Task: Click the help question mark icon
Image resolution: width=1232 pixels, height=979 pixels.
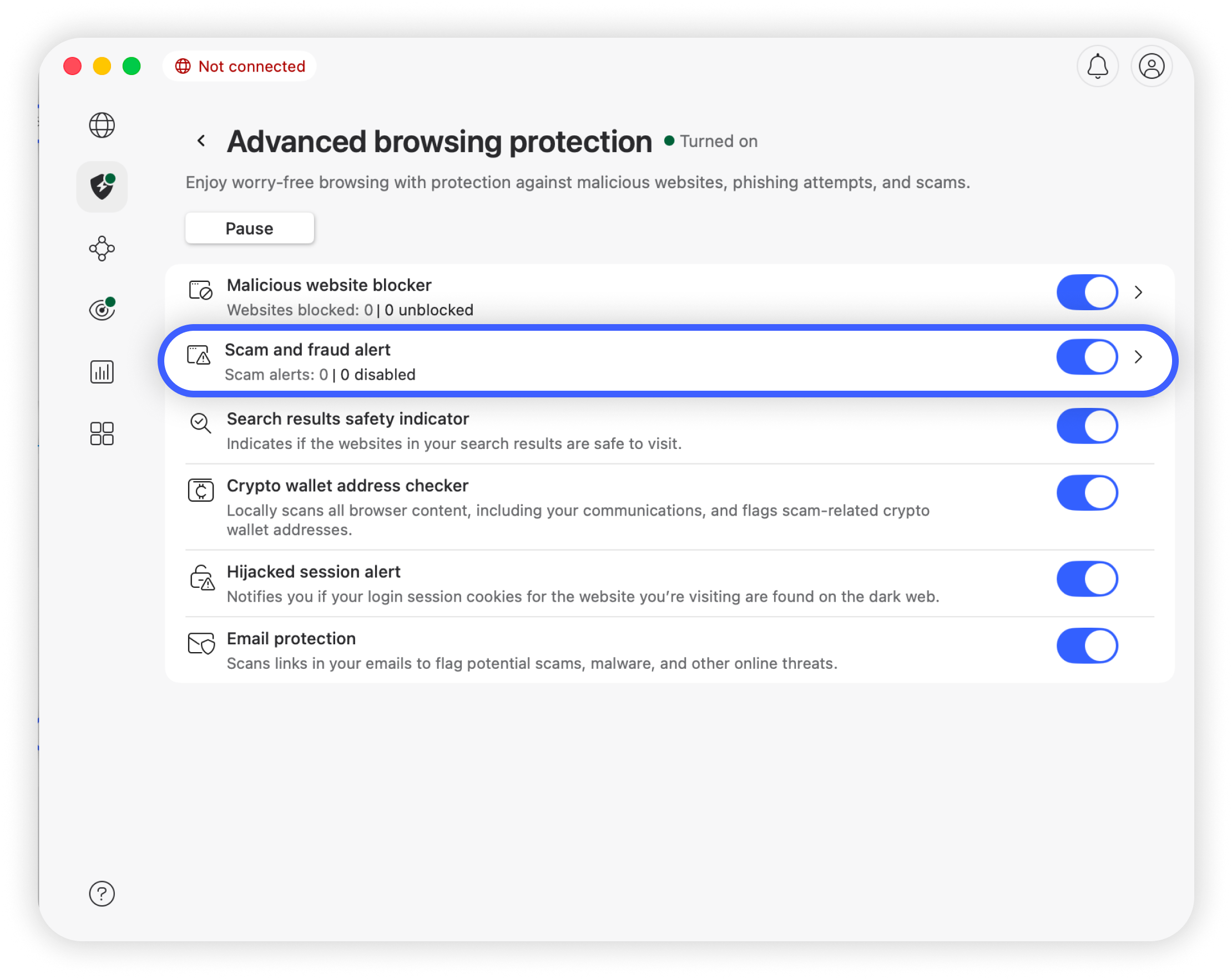Action: 102,894
